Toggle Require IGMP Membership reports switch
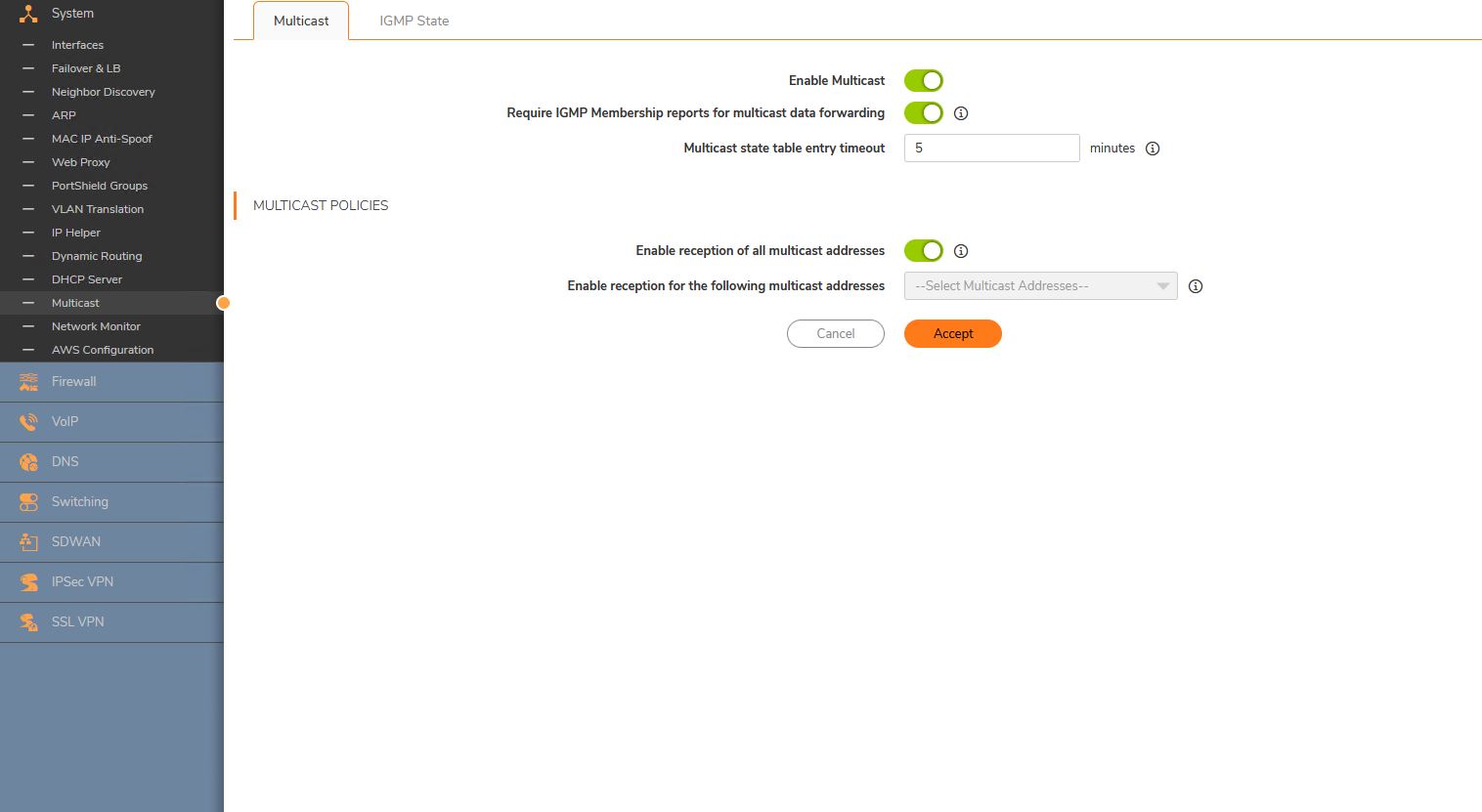 pos(923,113)
